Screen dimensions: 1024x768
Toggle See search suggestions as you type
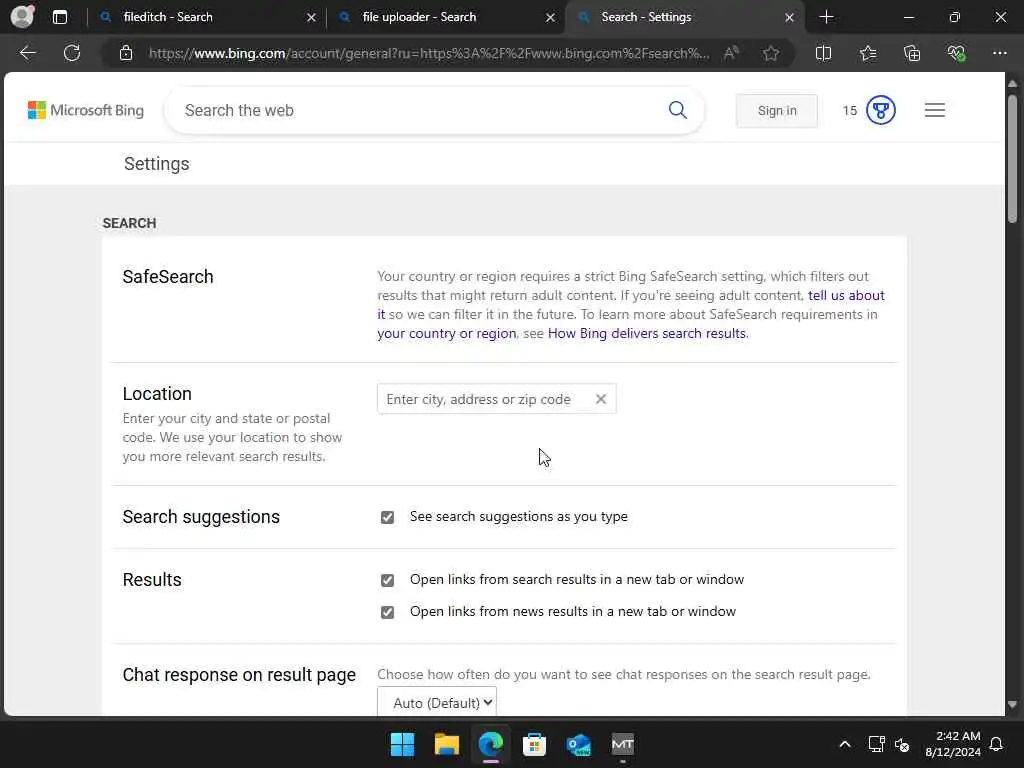(387, 517)
